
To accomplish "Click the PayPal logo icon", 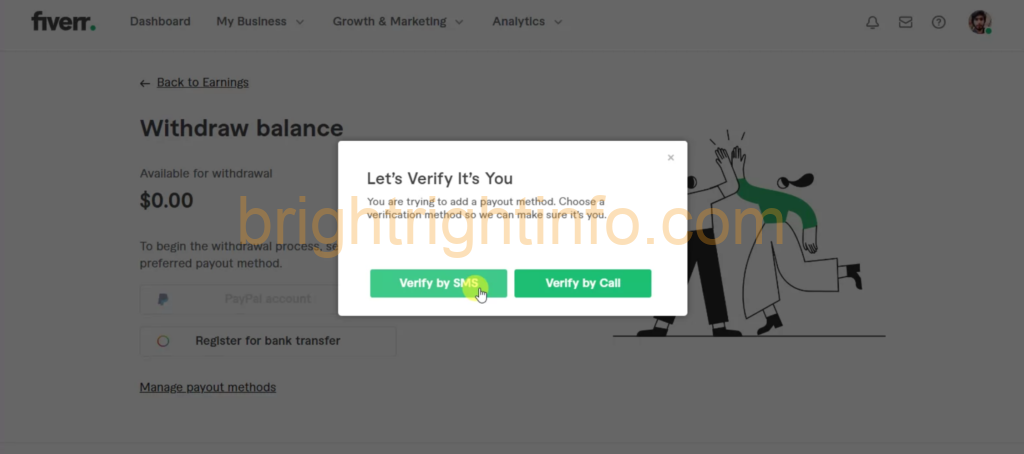I will click(x=163, y=299).
